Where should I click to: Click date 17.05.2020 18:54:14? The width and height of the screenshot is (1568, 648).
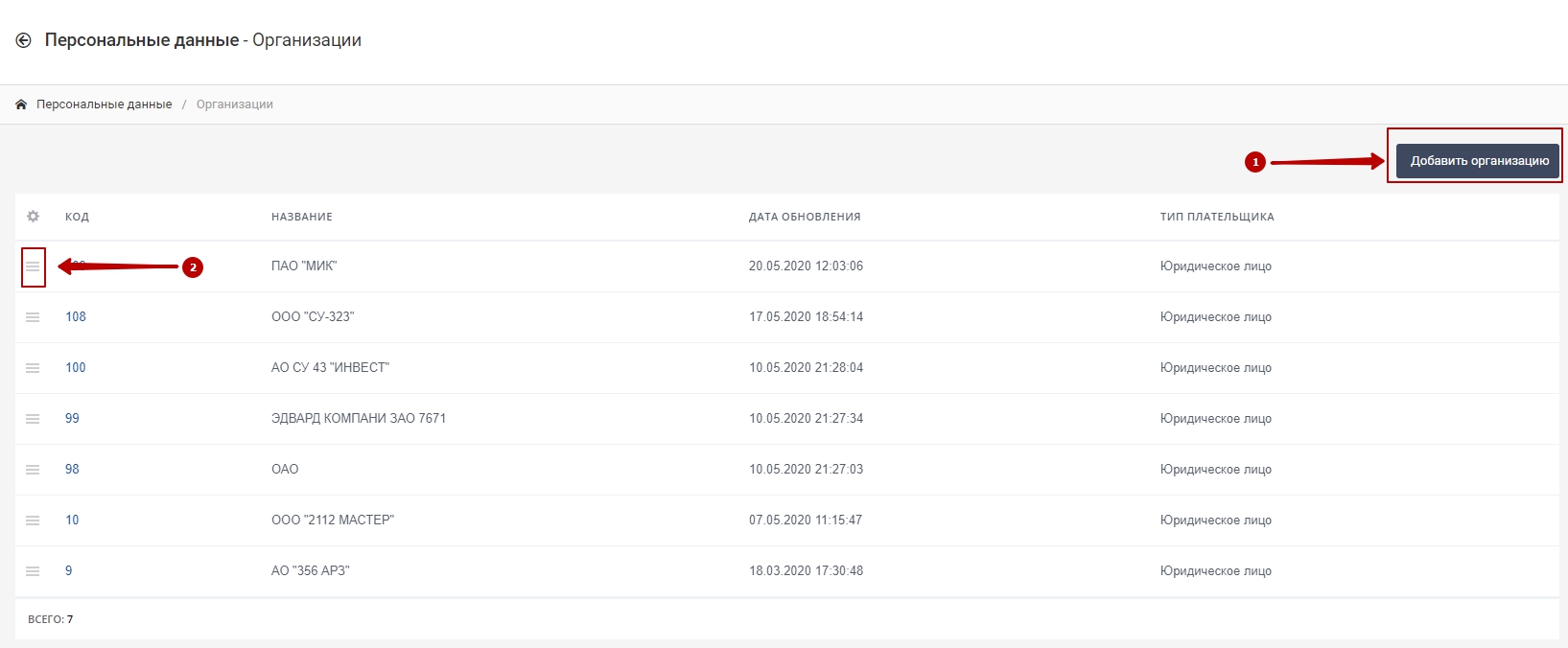tap(806, 317)
